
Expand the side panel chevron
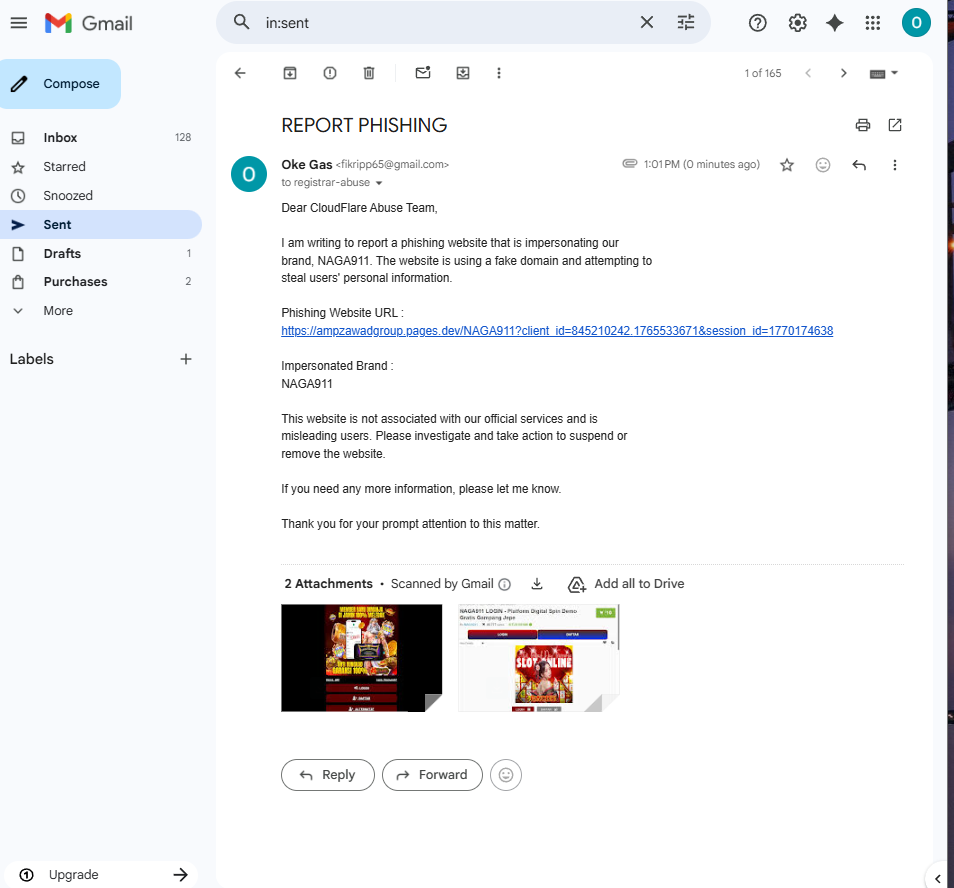(x=938, y=878)
